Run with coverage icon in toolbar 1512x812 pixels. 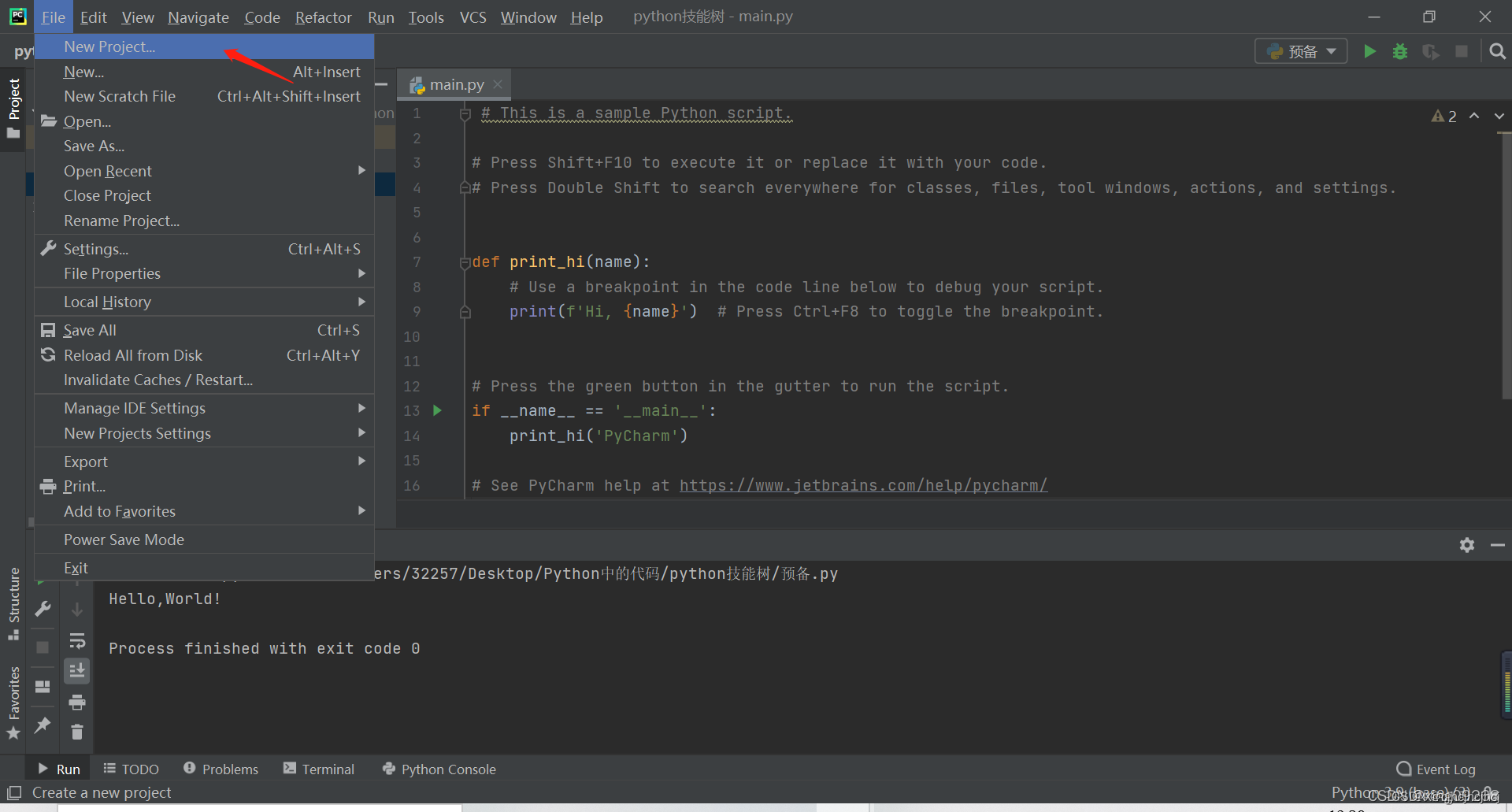[1431, 51]
